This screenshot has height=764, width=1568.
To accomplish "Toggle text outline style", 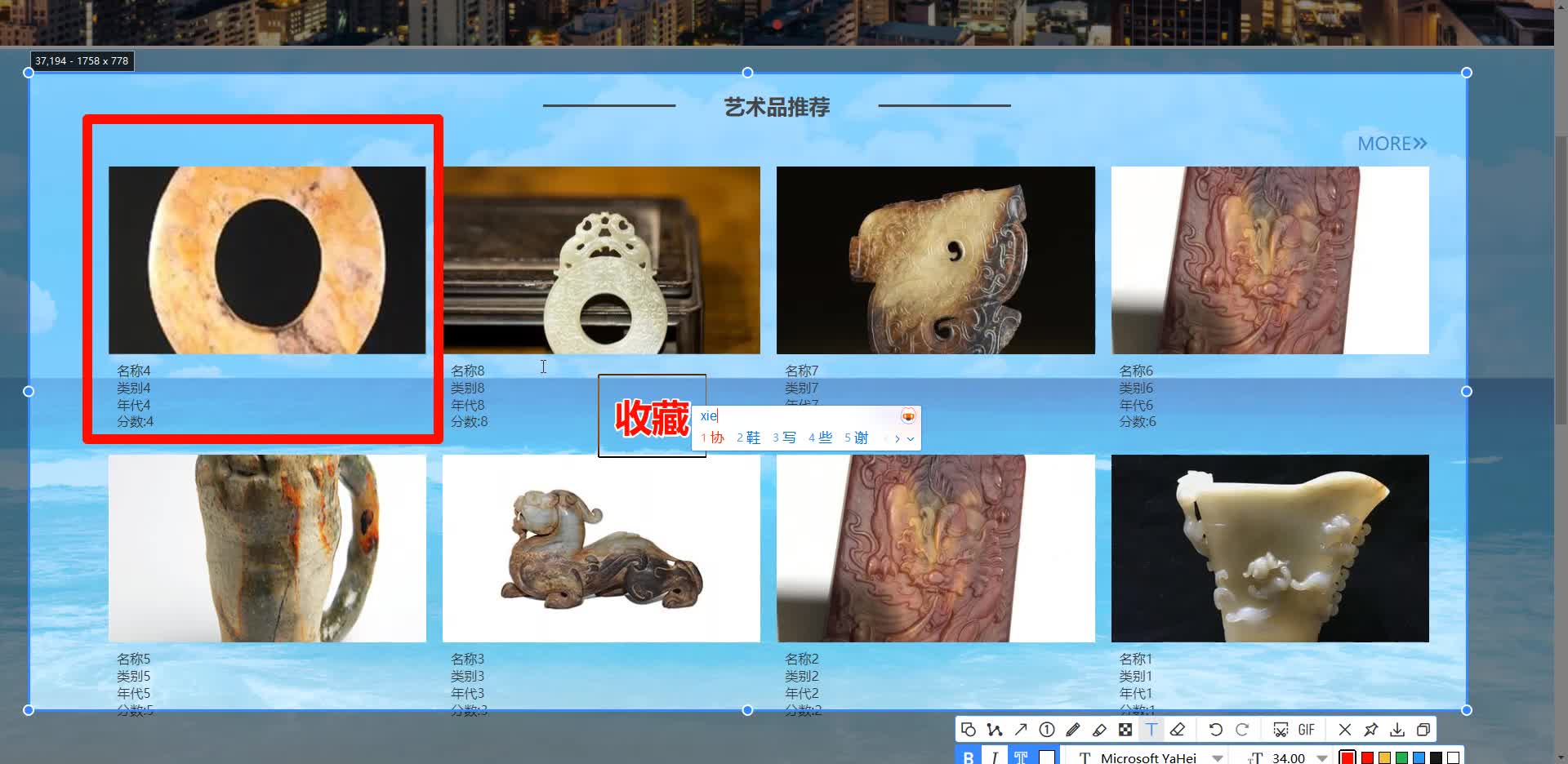I will (x=1021, y=757).
